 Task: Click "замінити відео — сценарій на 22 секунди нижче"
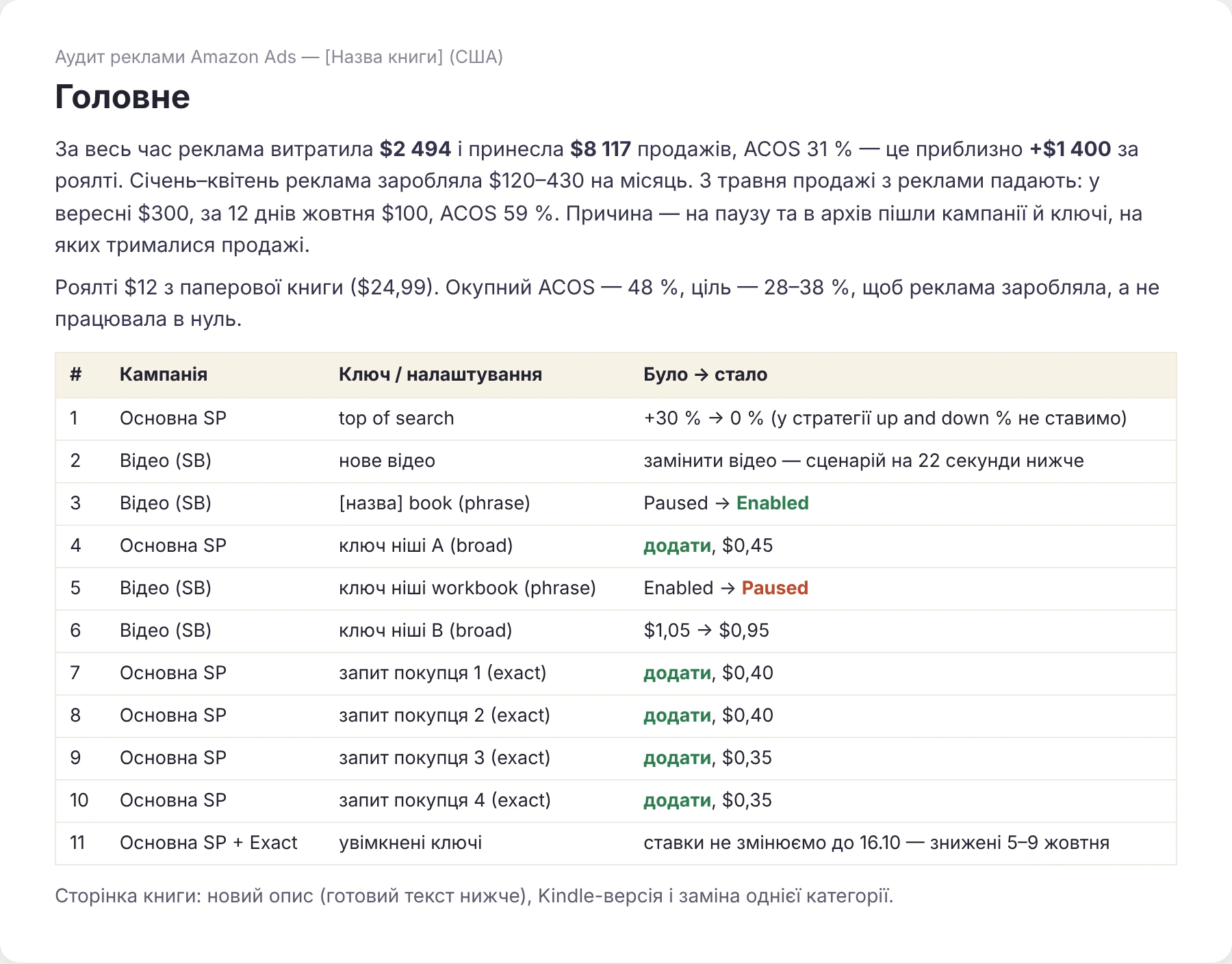864,461
